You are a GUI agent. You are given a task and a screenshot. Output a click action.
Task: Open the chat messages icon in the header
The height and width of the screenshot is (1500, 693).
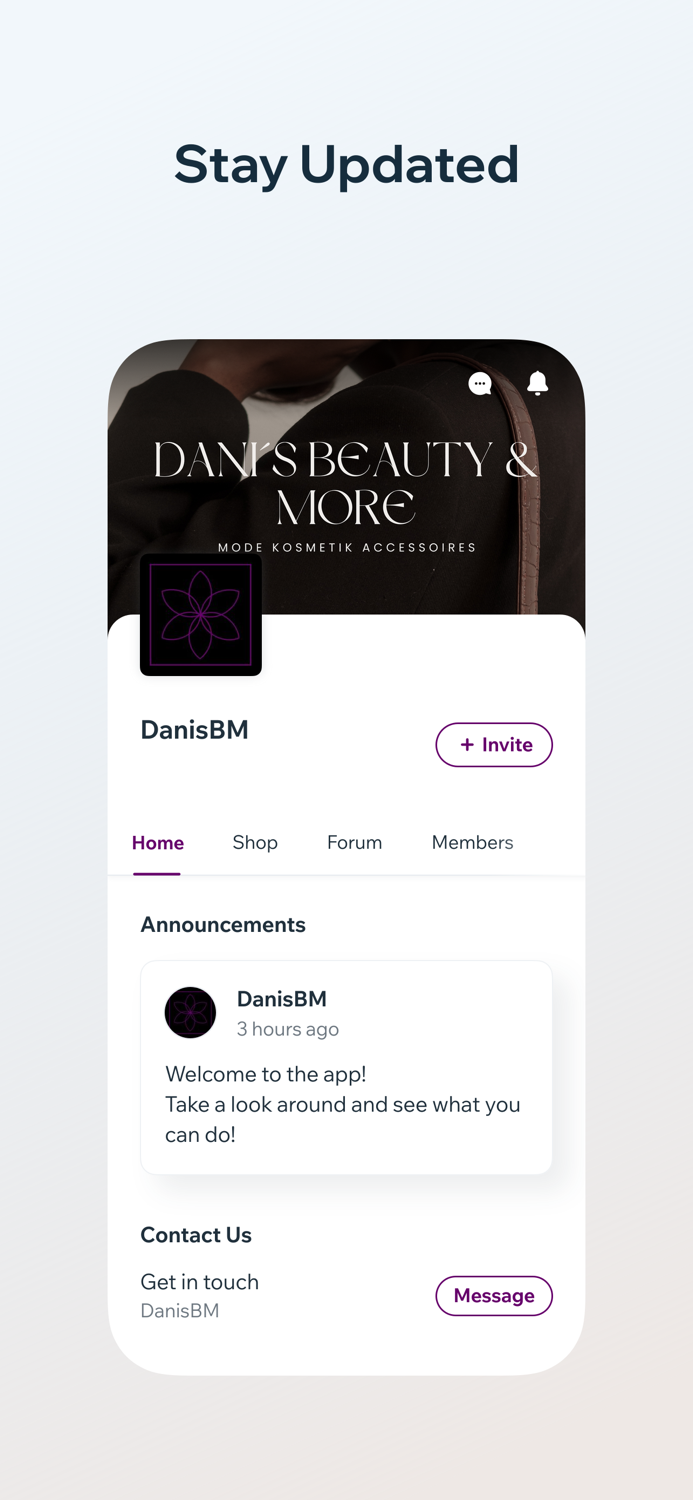481,384
